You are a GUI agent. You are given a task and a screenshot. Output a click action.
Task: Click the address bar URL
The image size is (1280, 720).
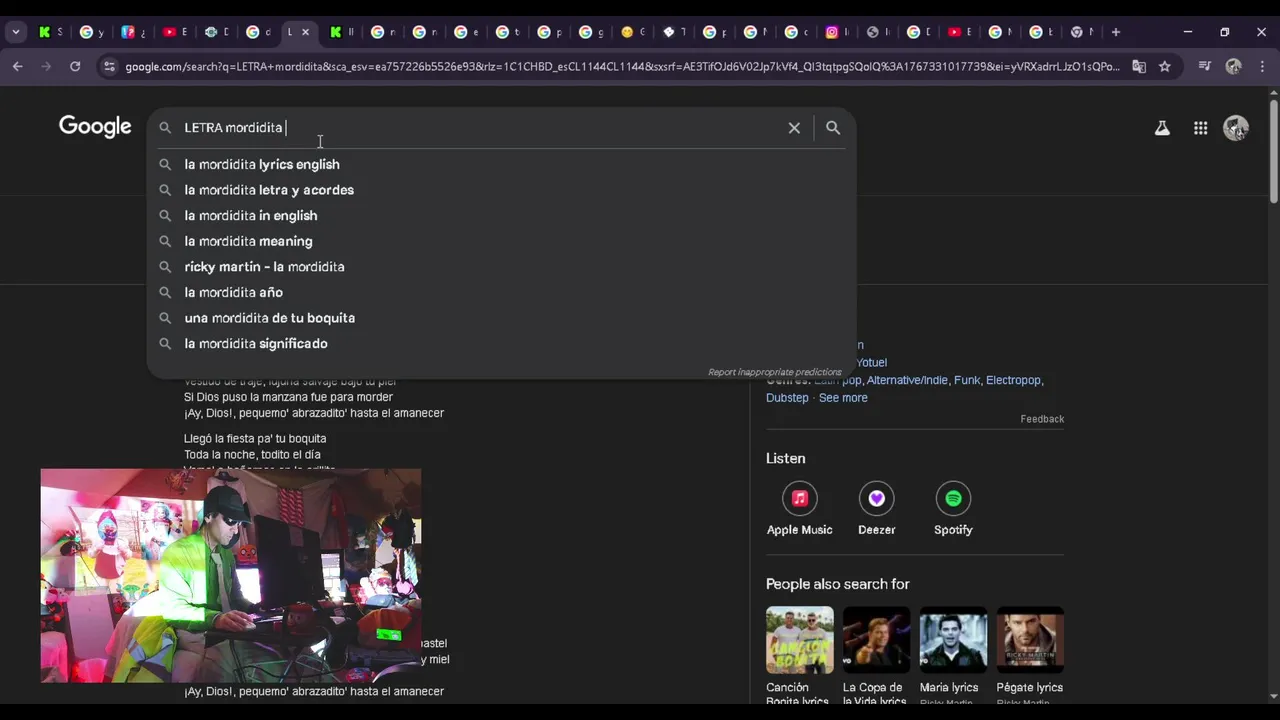tap(620, 67)
